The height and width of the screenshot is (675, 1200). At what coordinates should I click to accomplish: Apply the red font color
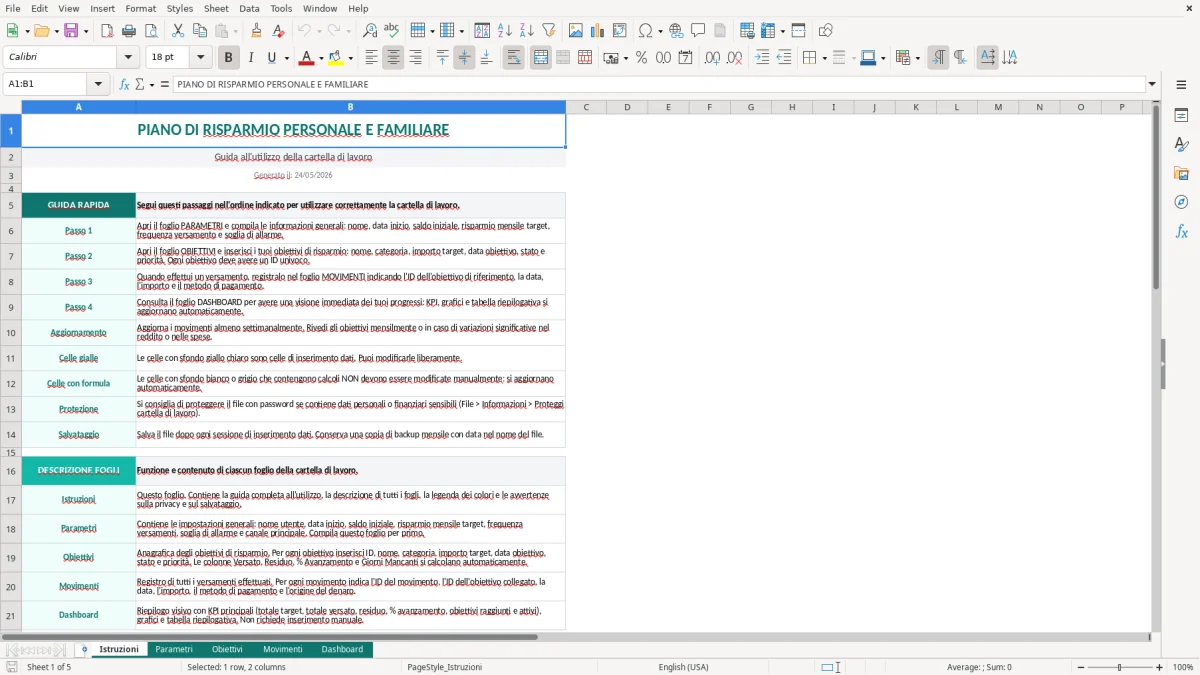click(306, 58)
